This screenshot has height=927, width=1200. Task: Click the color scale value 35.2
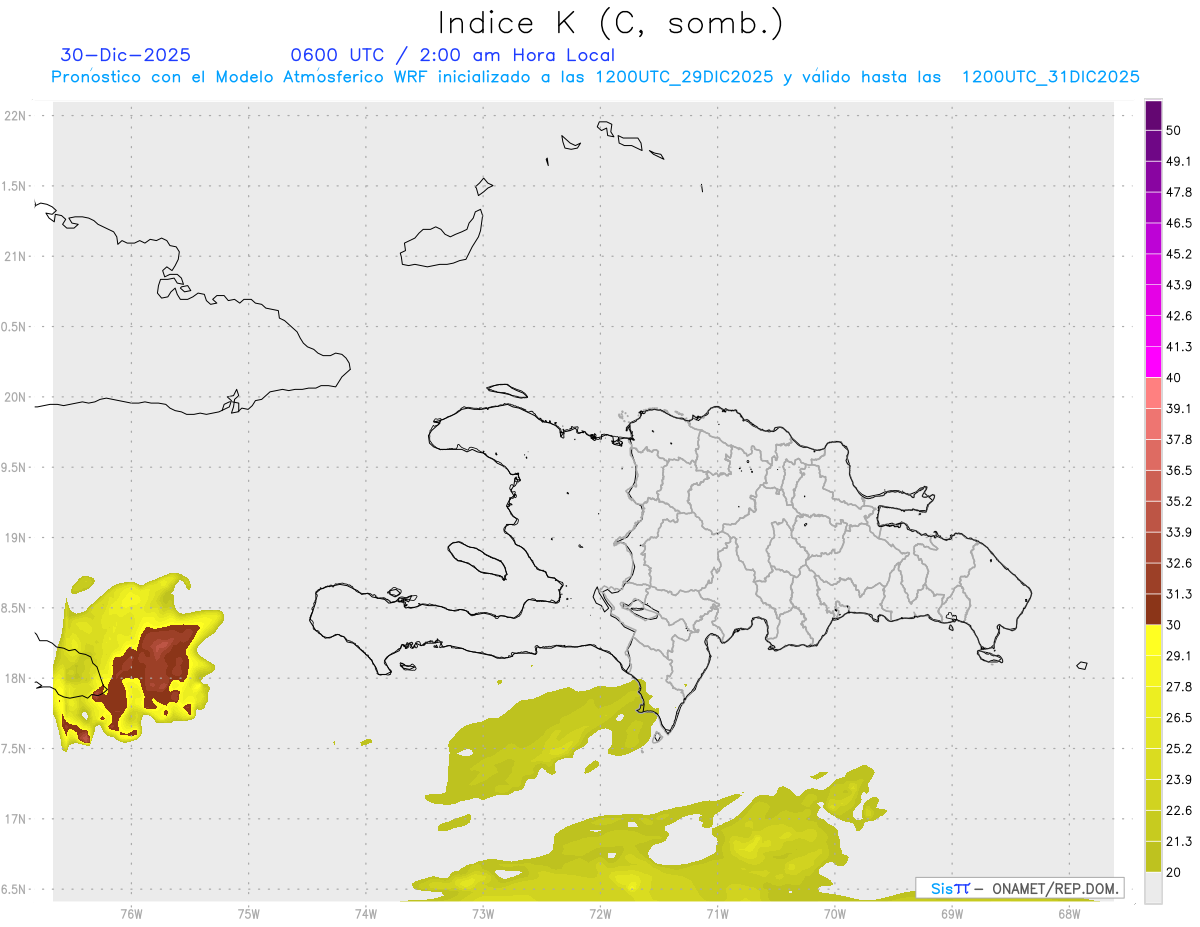tap(1179, 501)
